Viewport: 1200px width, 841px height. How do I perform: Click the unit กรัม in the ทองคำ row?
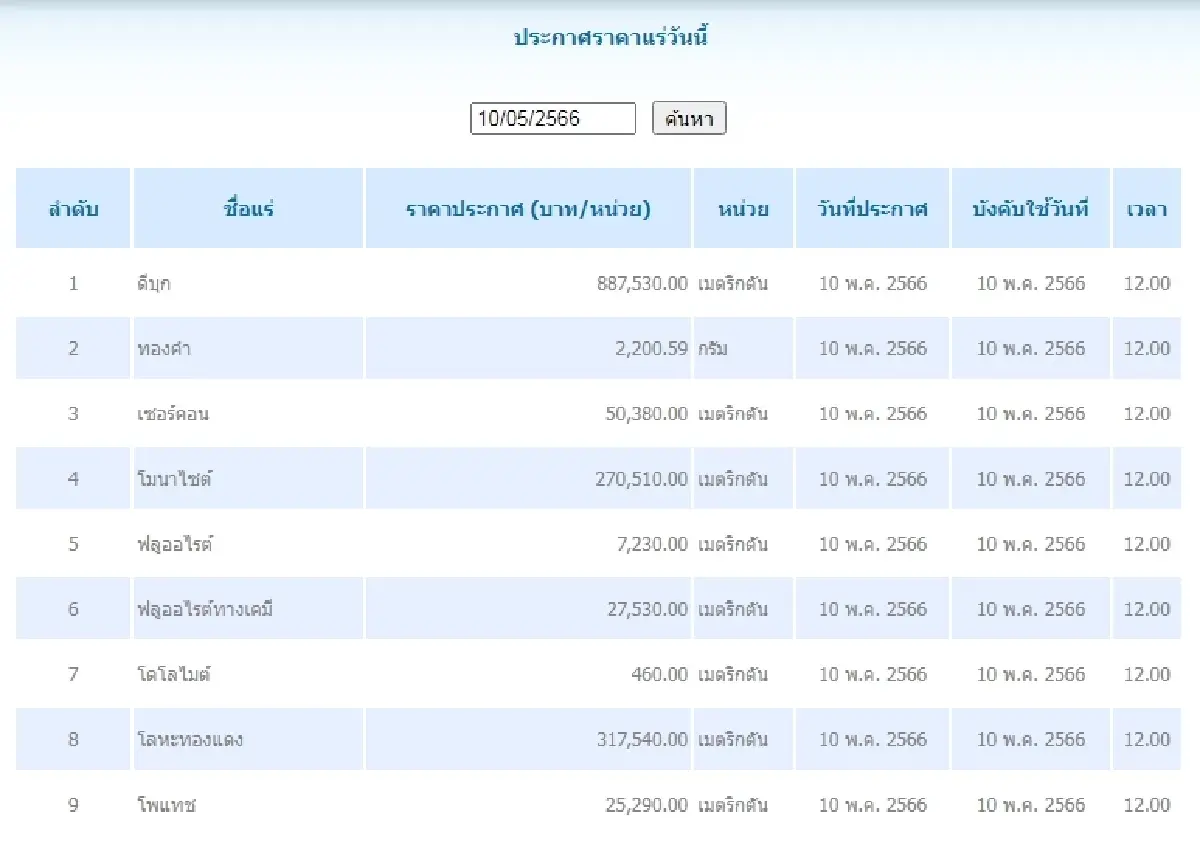pos(713,349)
